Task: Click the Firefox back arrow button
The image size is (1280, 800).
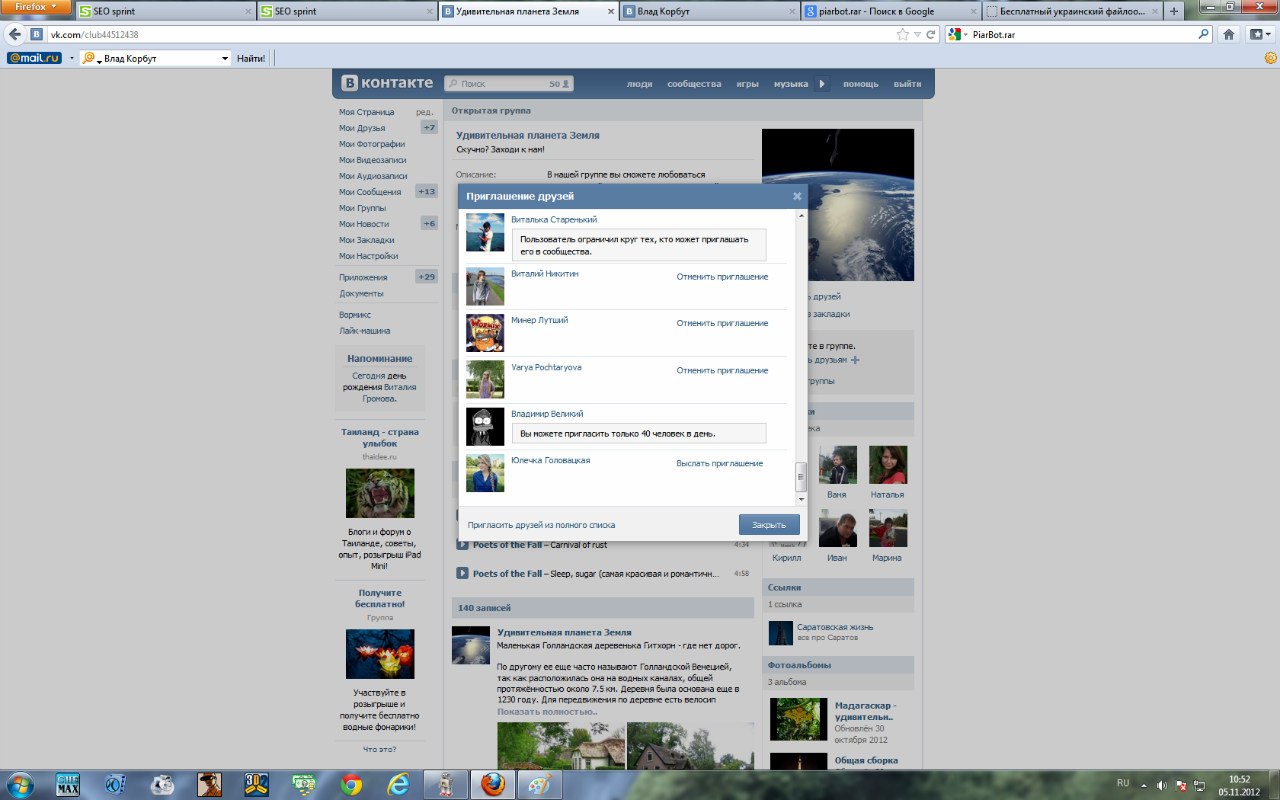Action: pos(16,34)
